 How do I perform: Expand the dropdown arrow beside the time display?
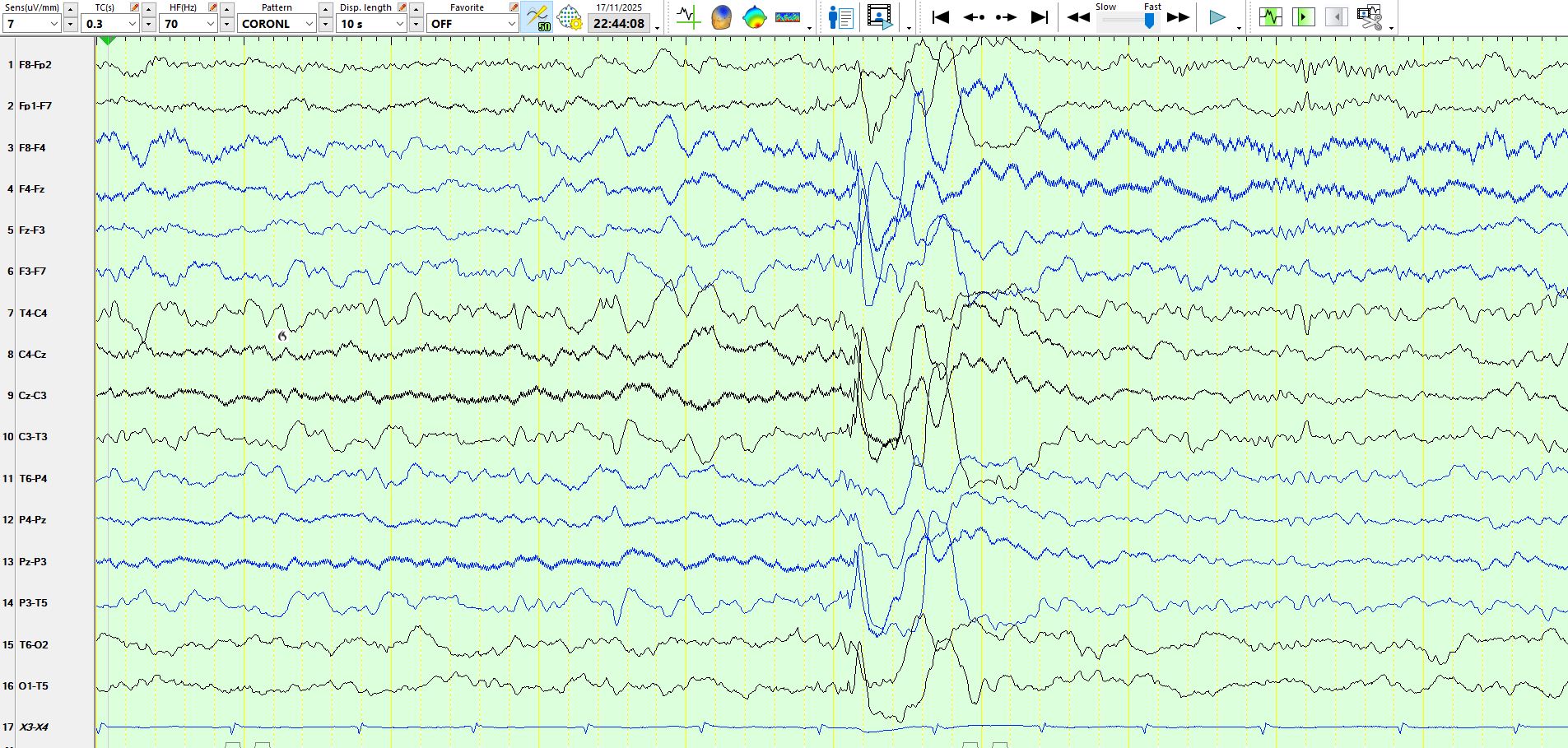658,28
